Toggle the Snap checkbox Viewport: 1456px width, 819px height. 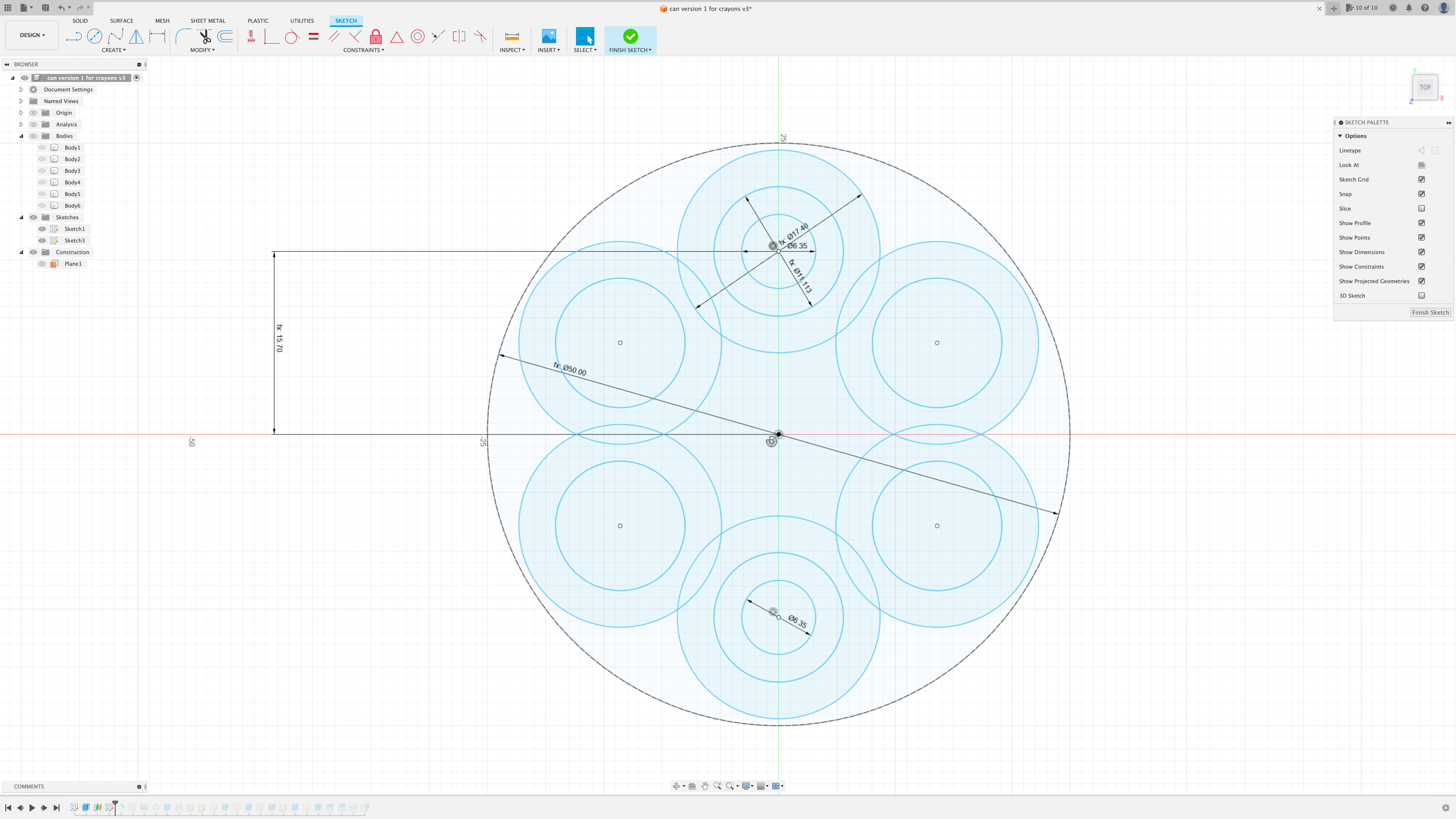1422,194
